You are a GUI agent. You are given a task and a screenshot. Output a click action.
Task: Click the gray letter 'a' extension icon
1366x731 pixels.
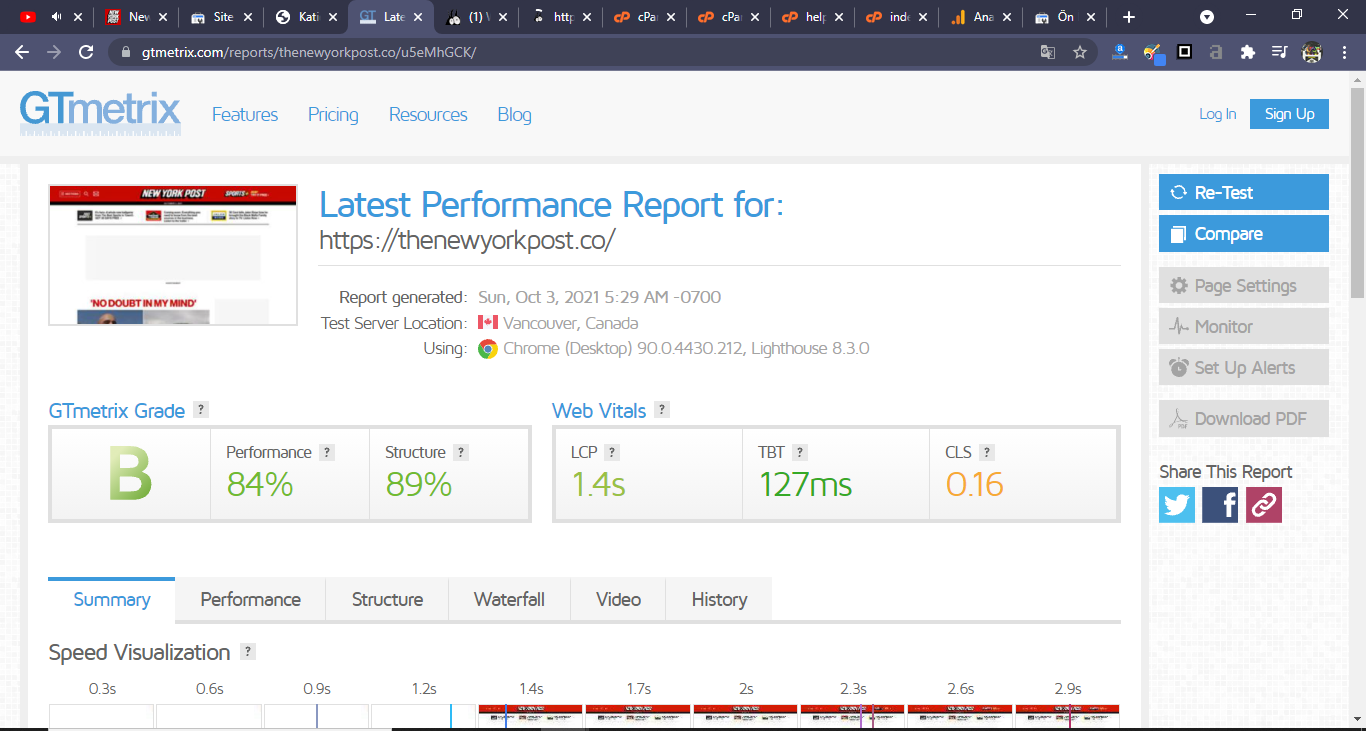(x=1215, y=52)
